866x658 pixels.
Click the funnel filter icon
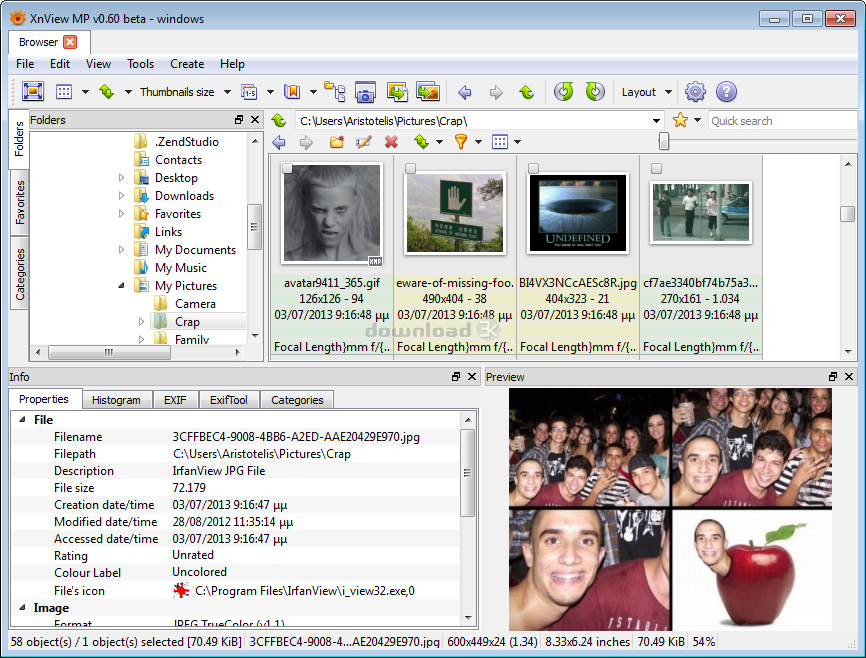coord(460,142)
